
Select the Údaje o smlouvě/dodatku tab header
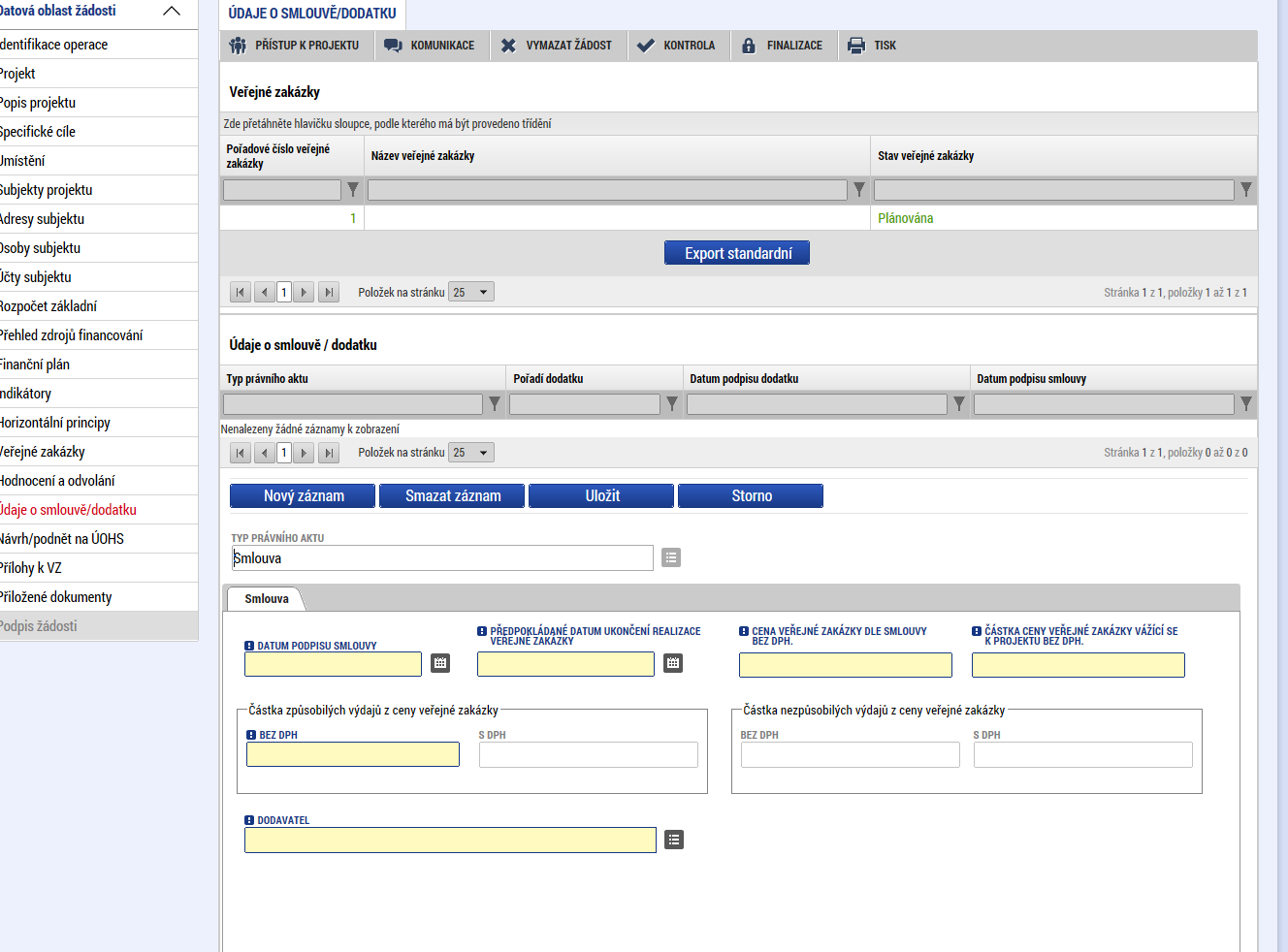(312, 14)
